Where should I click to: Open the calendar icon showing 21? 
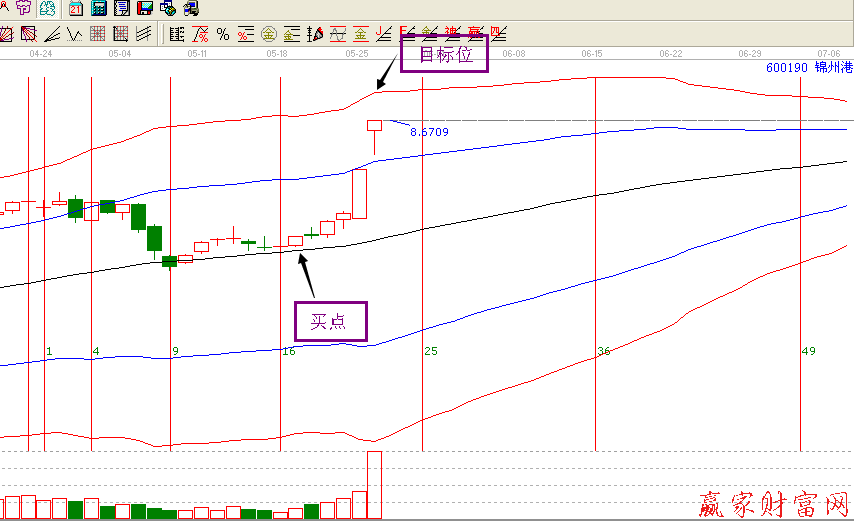click(77, 9)
